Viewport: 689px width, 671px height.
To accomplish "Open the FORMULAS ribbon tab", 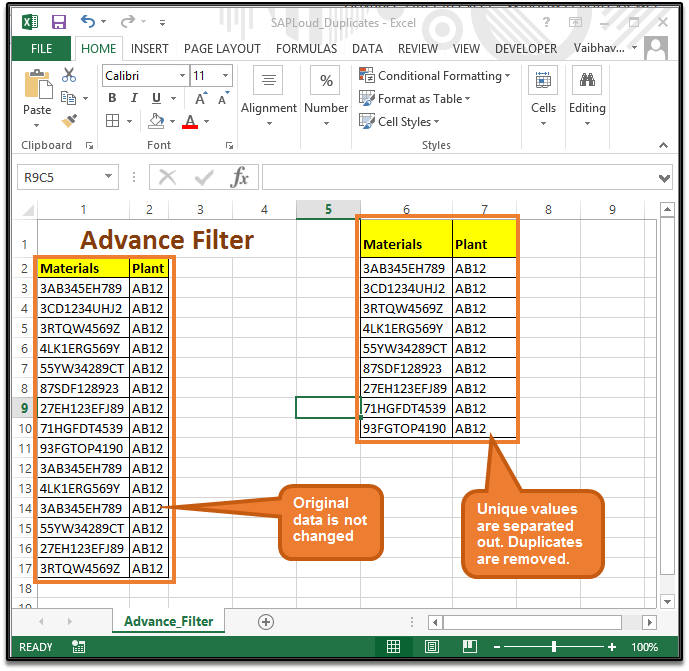I will coord(306,48).
